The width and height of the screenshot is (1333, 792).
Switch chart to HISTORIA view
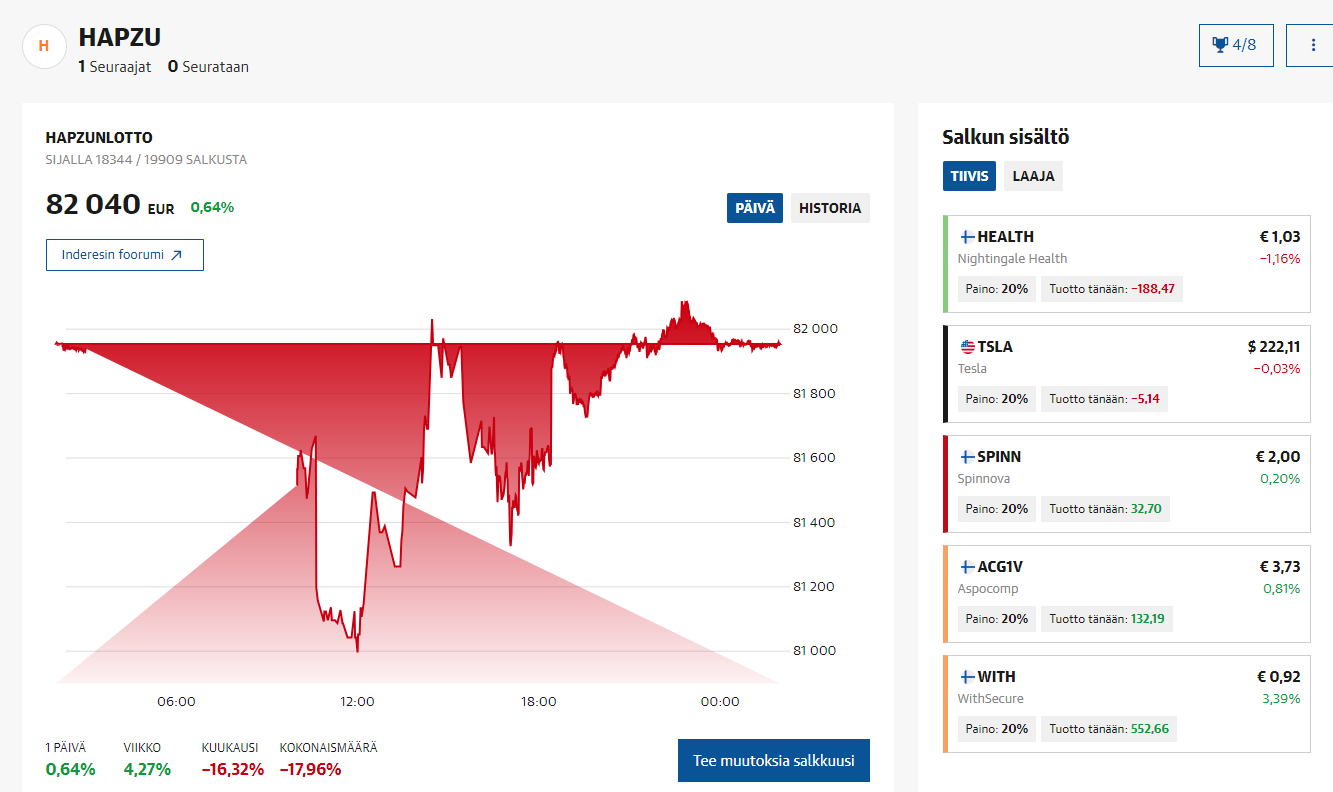(x=829, y=208)
